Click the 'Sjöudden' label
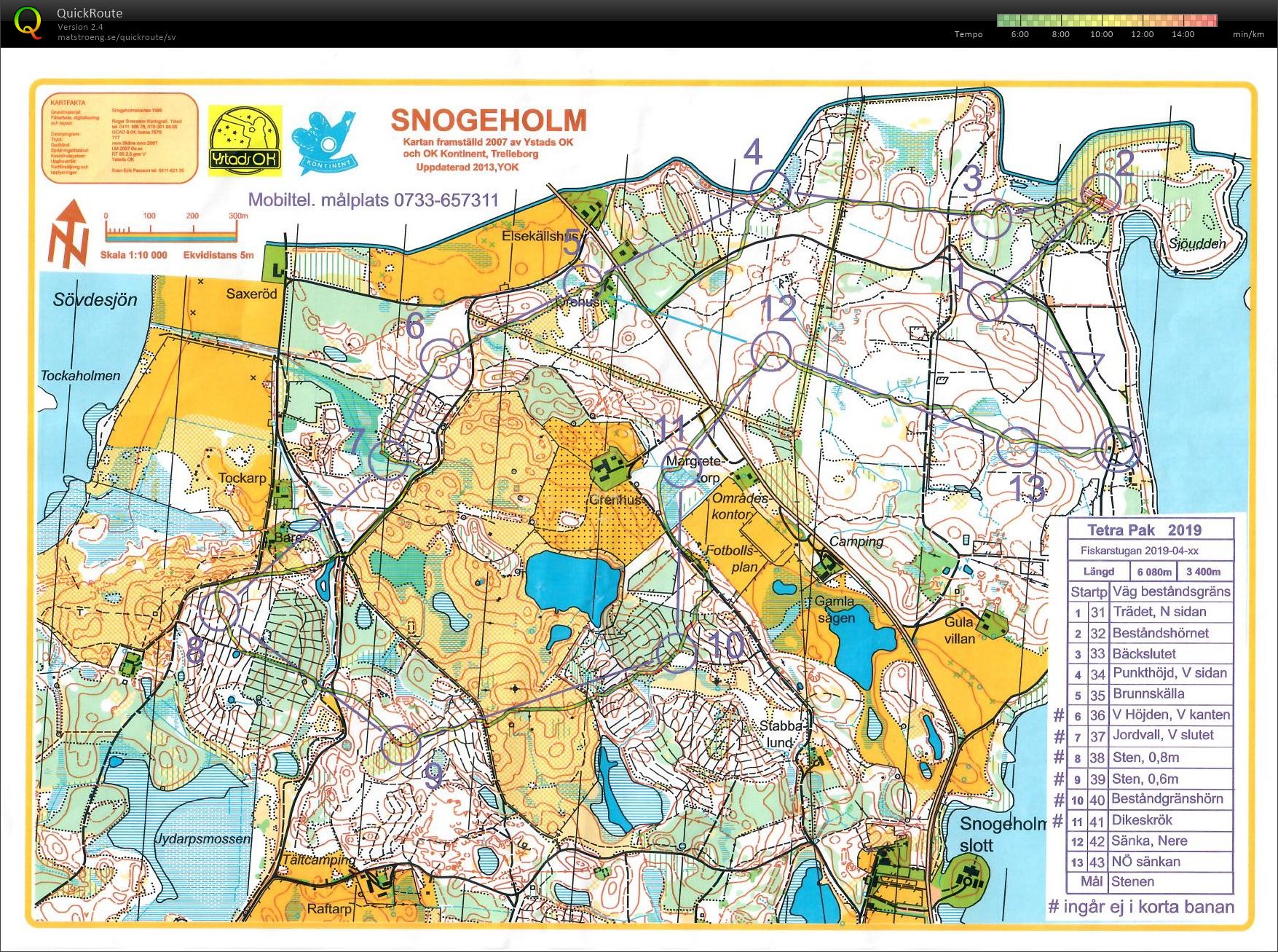 point(1196,243)
